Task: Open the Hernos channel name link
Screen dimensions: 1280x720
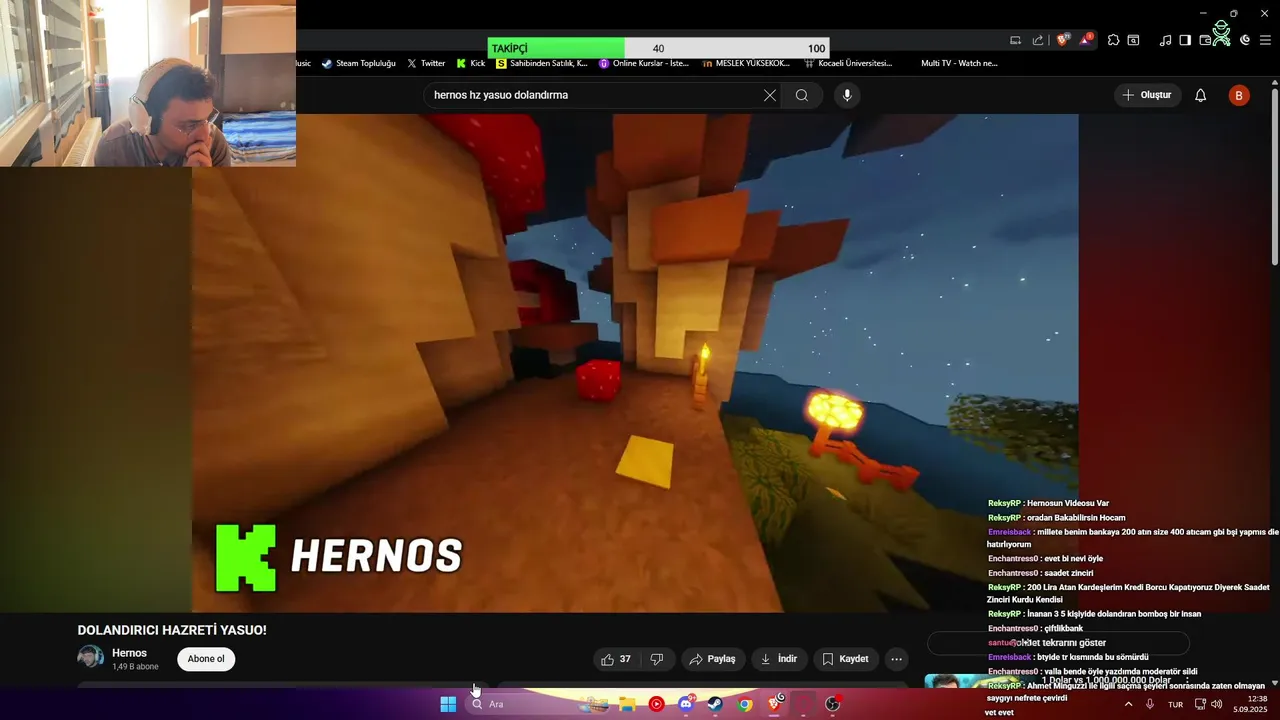Action: tap(129, 653)
